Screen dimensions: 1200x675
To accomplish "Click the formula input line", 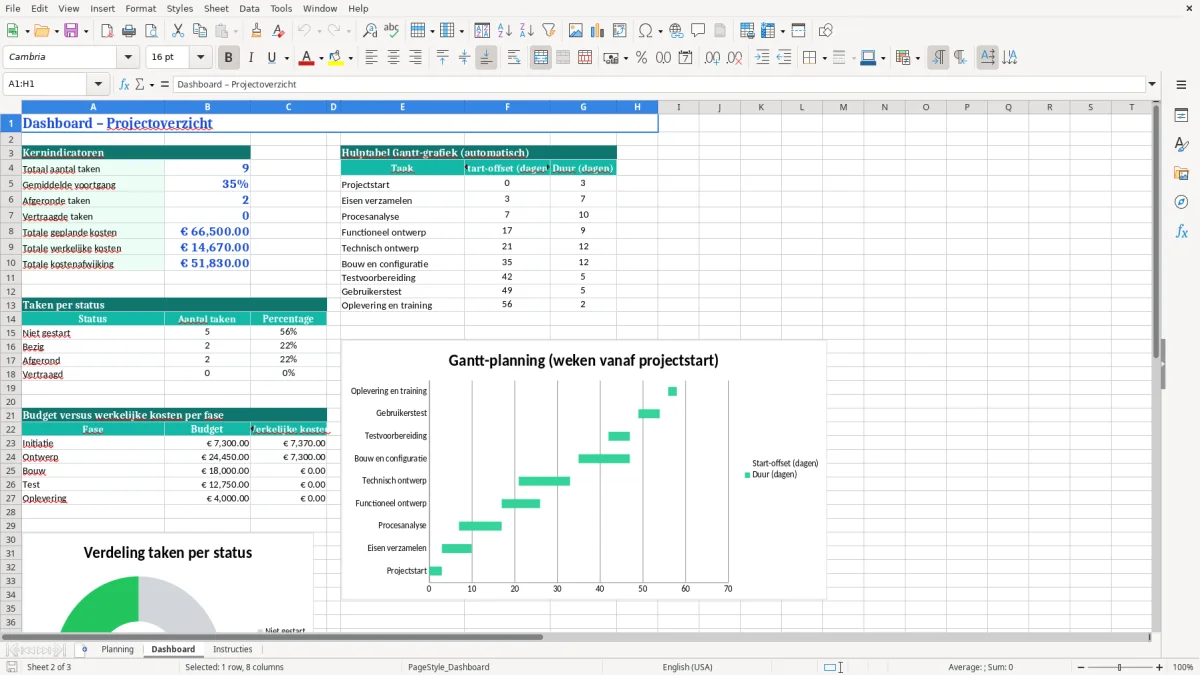I will [659, 84].
